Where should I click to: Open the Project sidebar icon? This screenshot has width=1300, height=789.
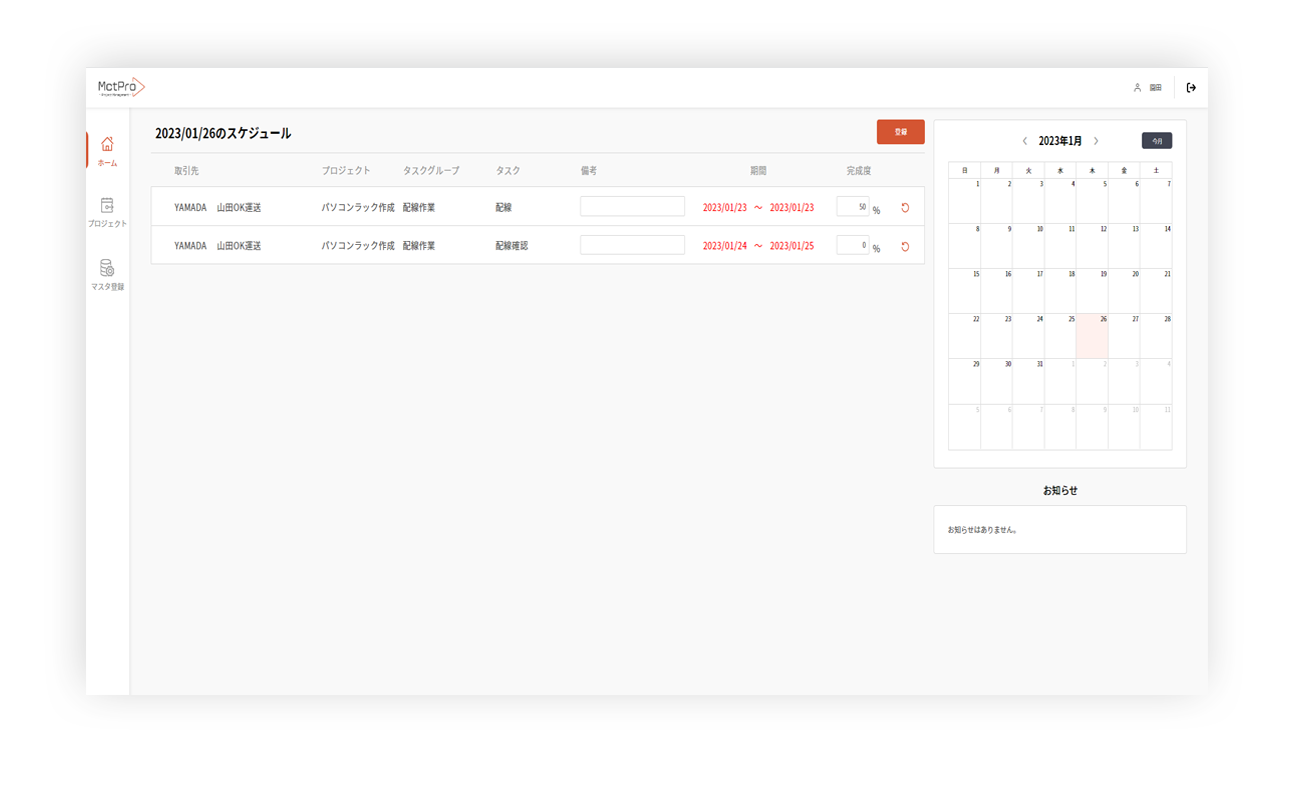[107, 211]
